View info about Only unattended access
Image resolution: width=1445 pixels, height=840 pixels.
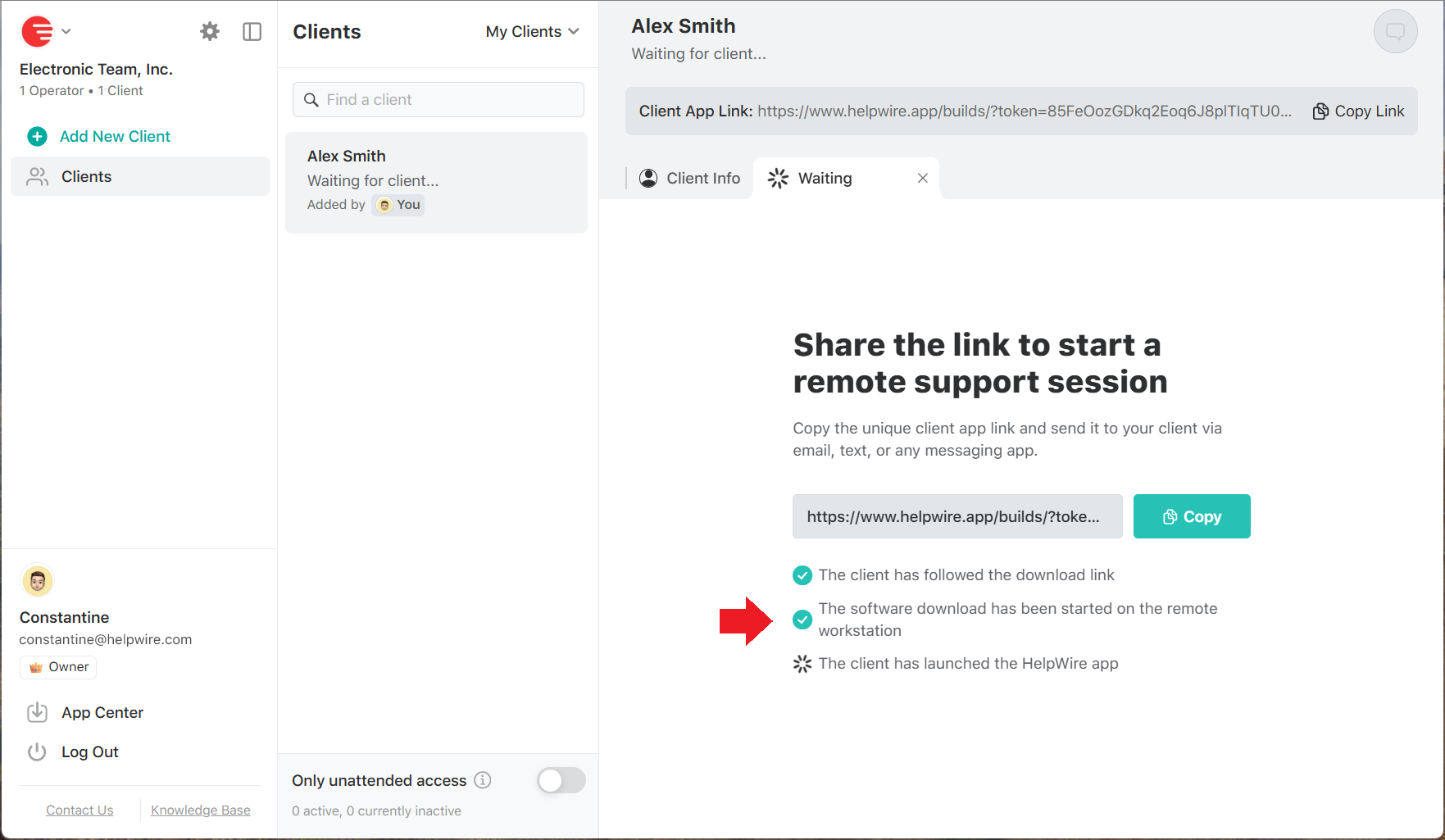pos(483,780)
